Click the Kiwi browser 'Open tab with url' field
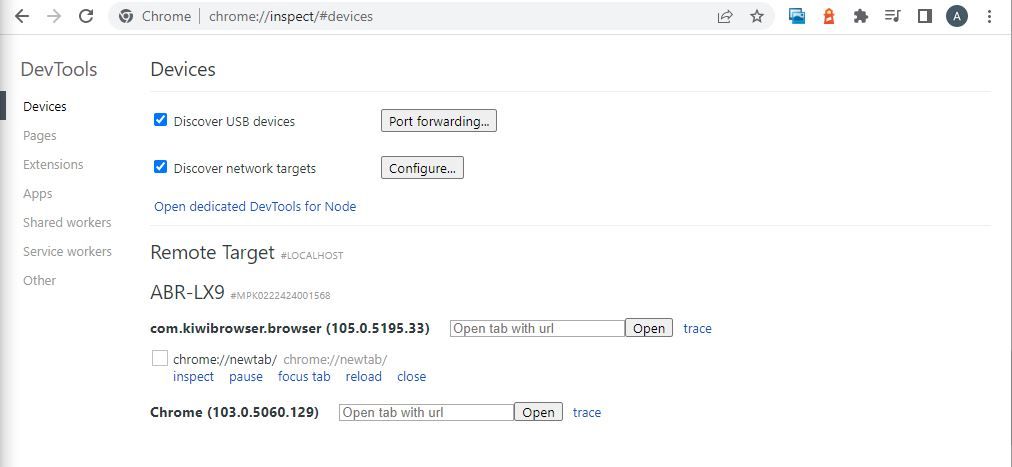 coord(538,328)
